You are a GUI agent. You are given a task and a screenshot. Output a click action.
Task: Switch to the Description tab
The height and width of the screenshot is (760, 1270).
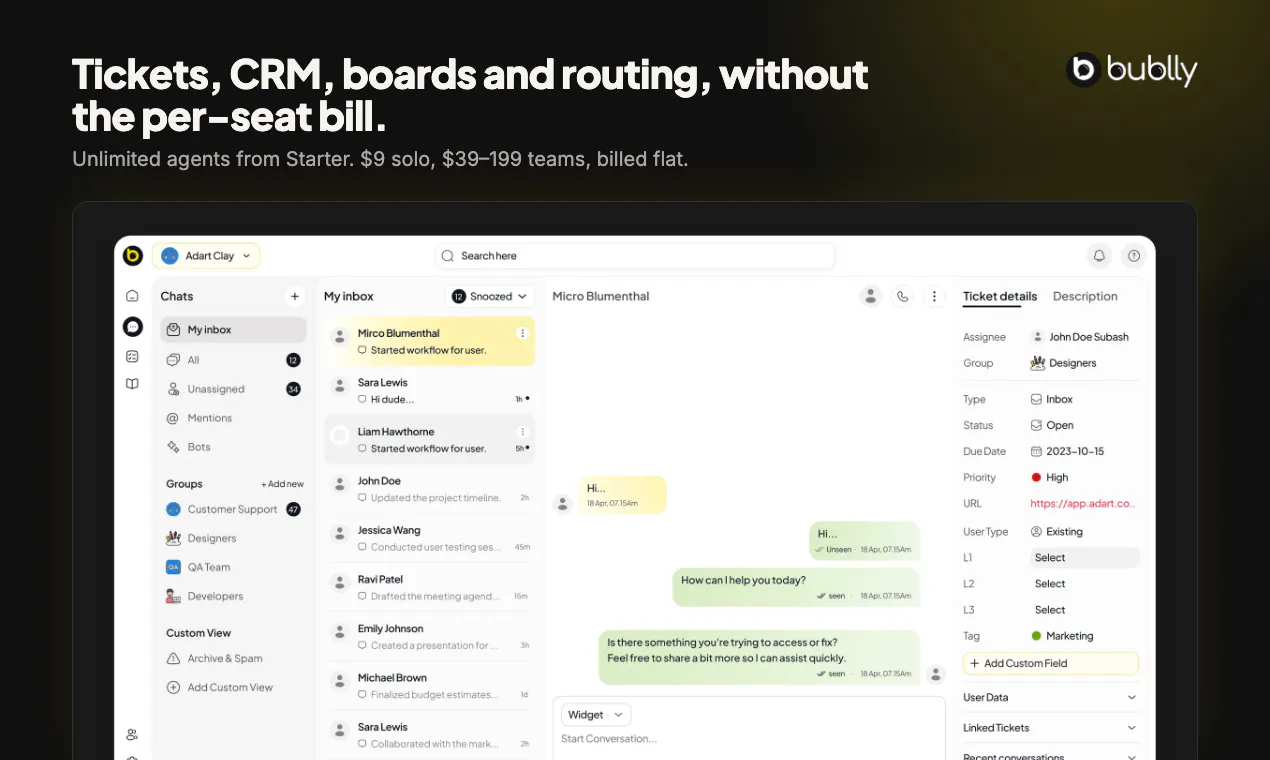coord(1085,296)
